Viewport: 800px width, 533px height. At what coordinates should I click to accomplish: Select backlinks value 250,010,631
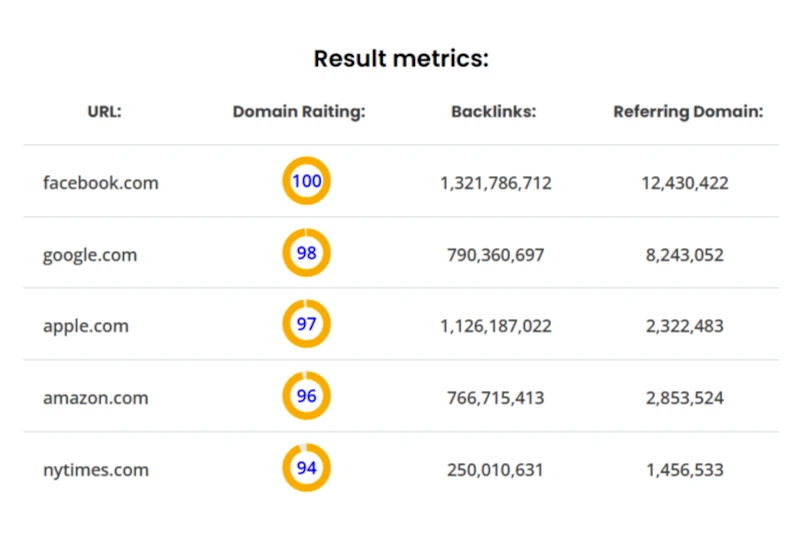point(495,470)
